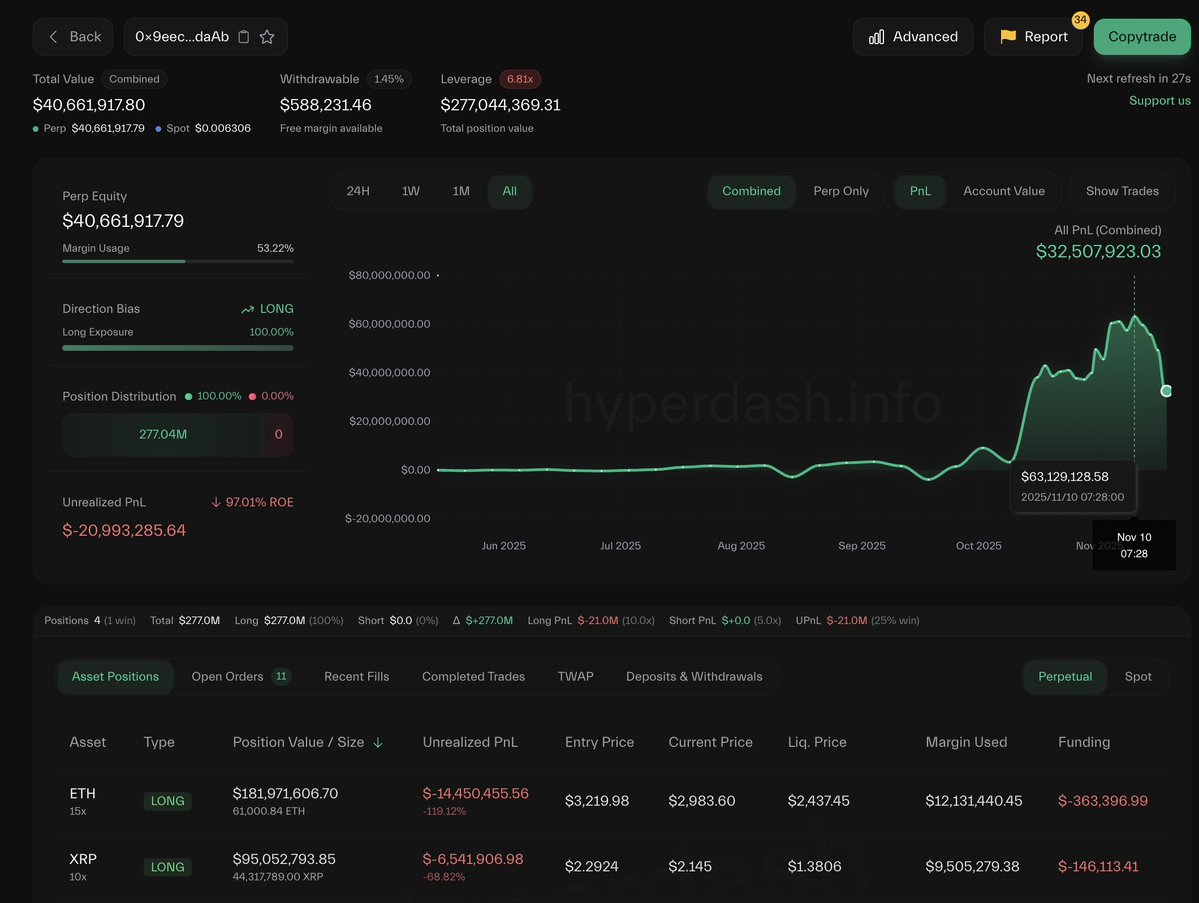This screenshot has width=1199, height=903.
Task: Star this wallet as a favorite
Action: [267, 37]
